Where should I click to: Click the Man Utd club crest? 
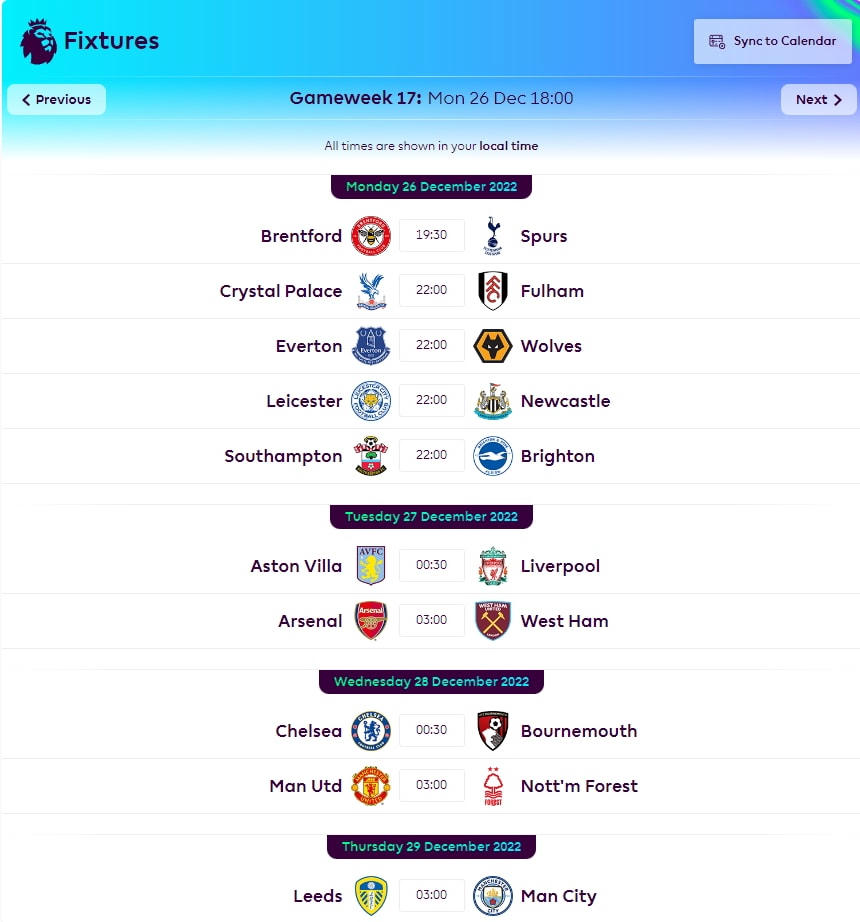(x=371, y=786)
